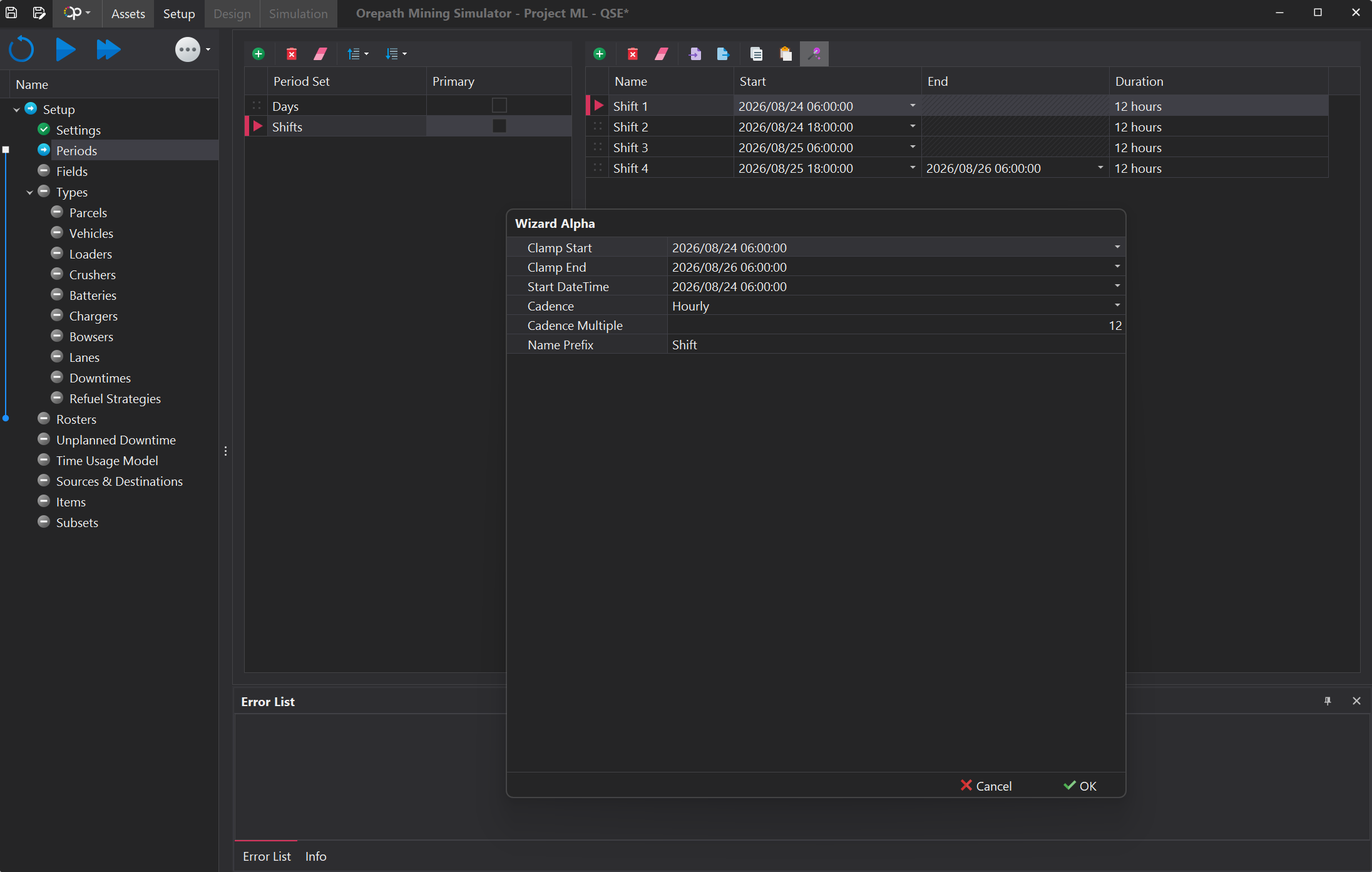
Task: Click the save-as icon in title bar
Action: 39,13
